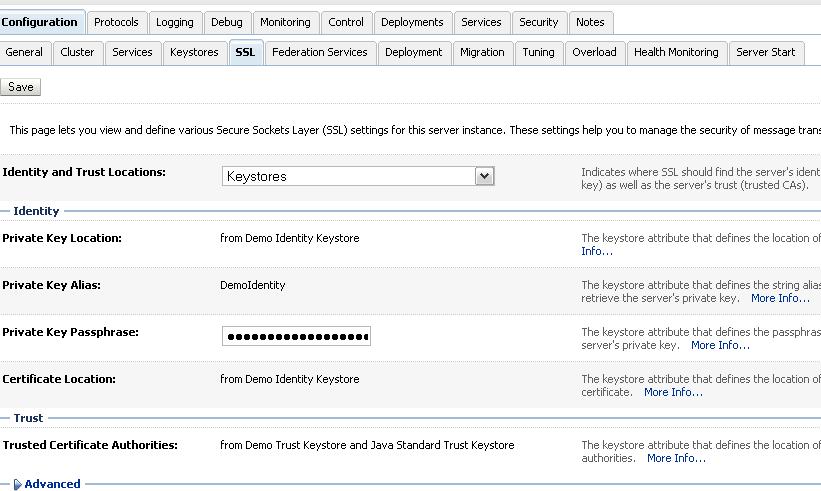This screenshot has width=821, height=491.
Task: Go to the Monitoring tab
Action: 285,22
